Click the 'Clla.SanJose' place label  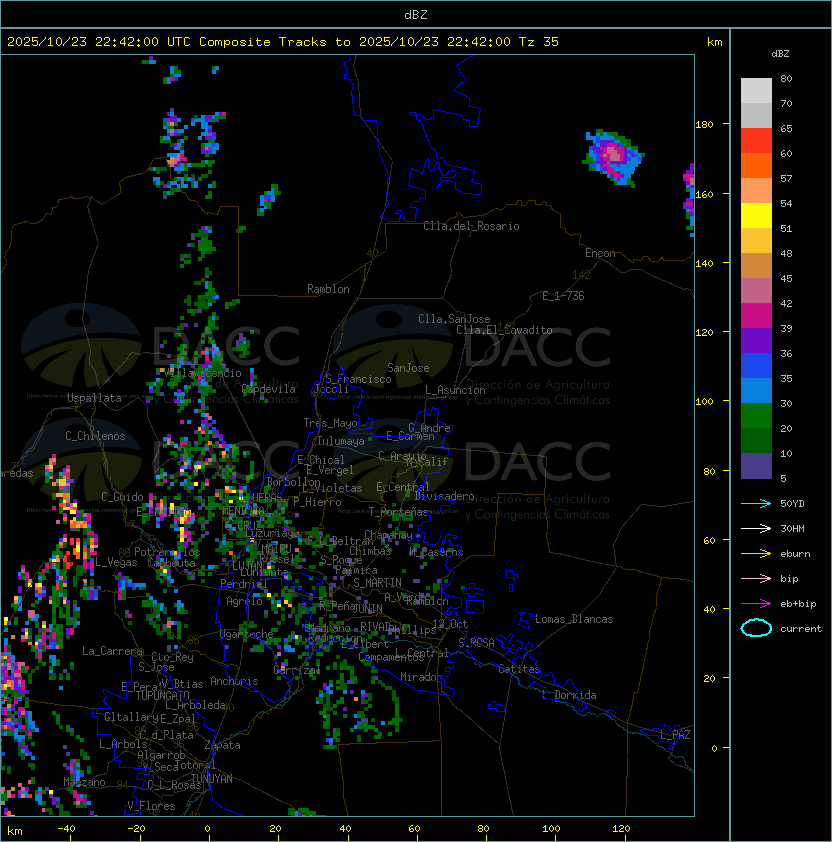click(x=454, y=319)
